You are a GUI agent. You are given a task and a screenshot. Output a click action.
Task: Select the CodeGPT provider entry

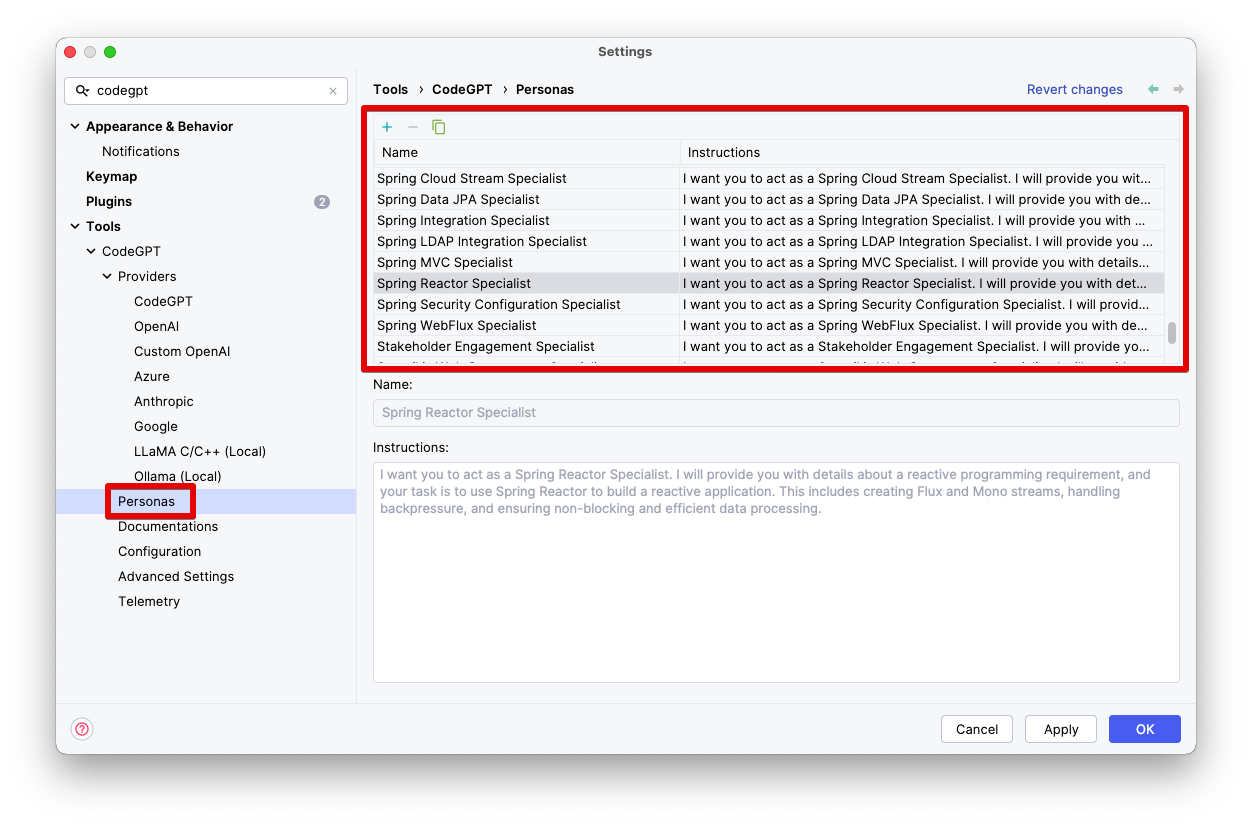tap(163, 302)
